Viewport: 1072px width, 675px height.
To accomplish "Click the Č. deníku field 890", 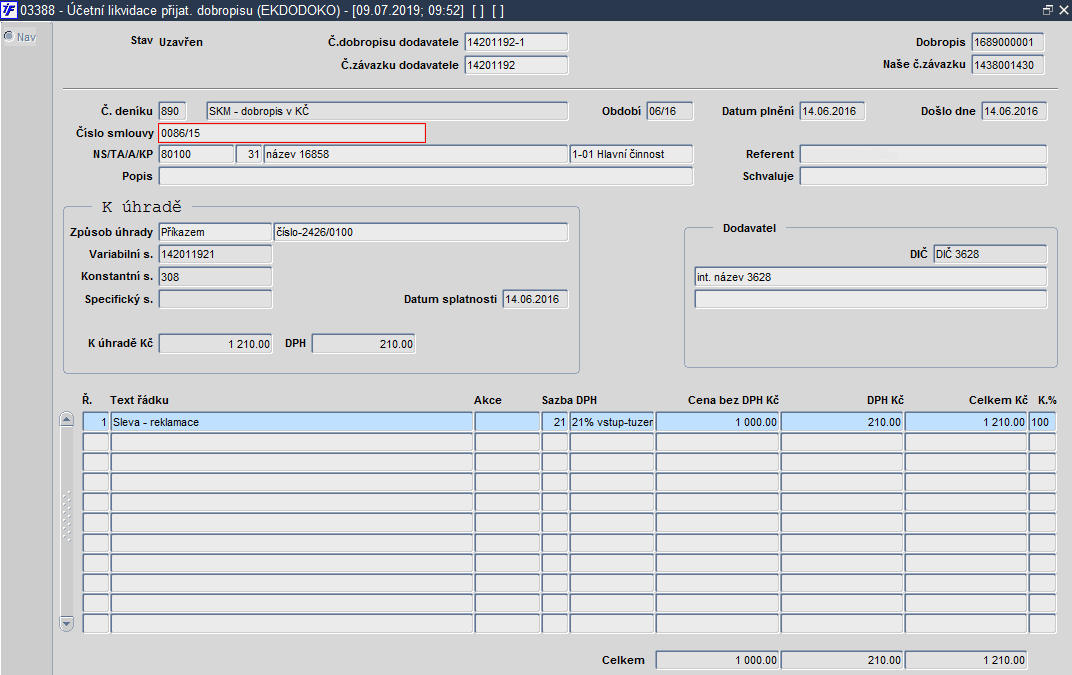I will point(172,111).
